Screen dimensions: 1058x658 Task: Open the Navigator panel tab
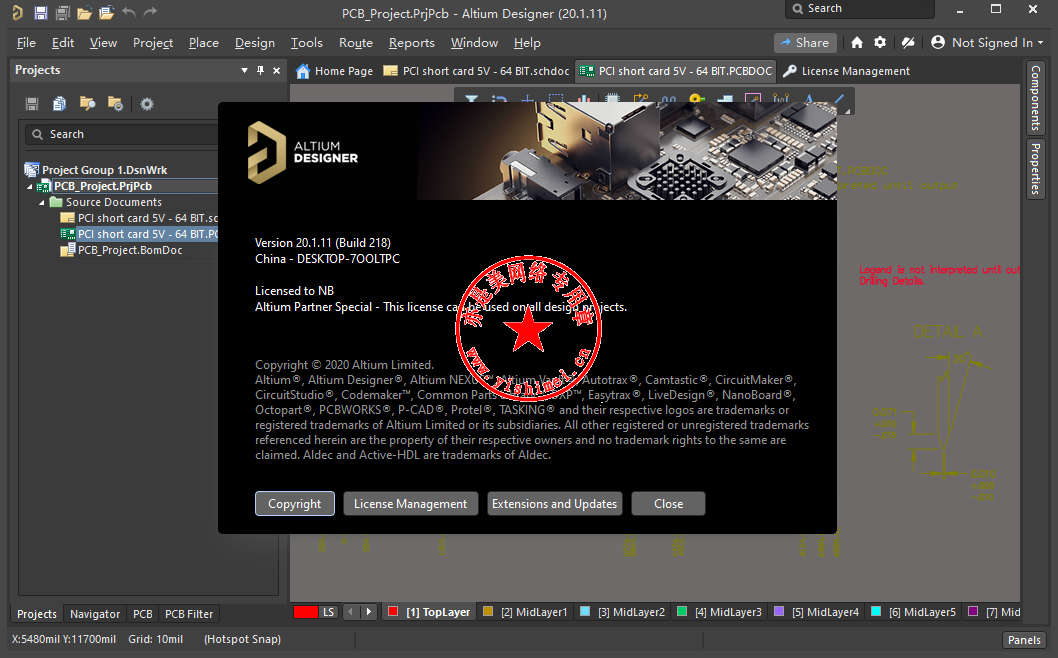pos(94,613)
